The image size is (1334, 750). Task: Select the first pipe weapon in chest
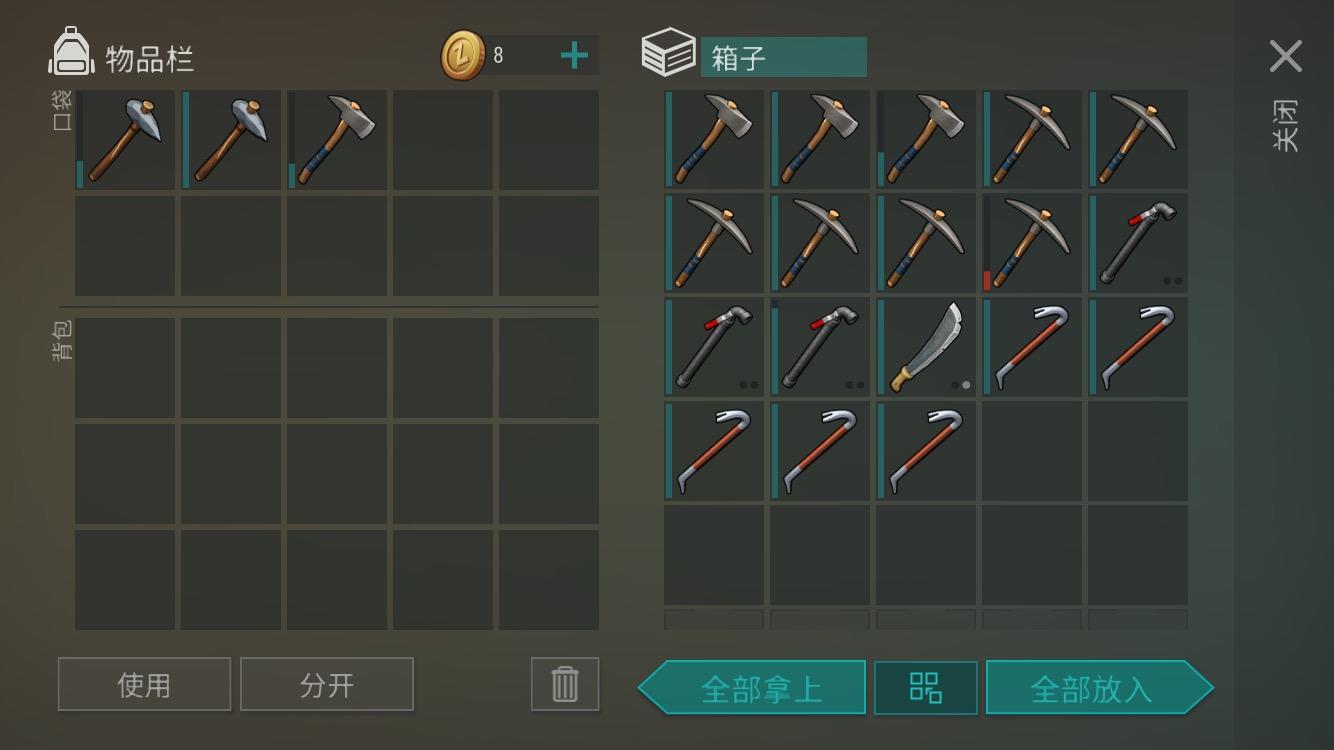pos(1138,243)
